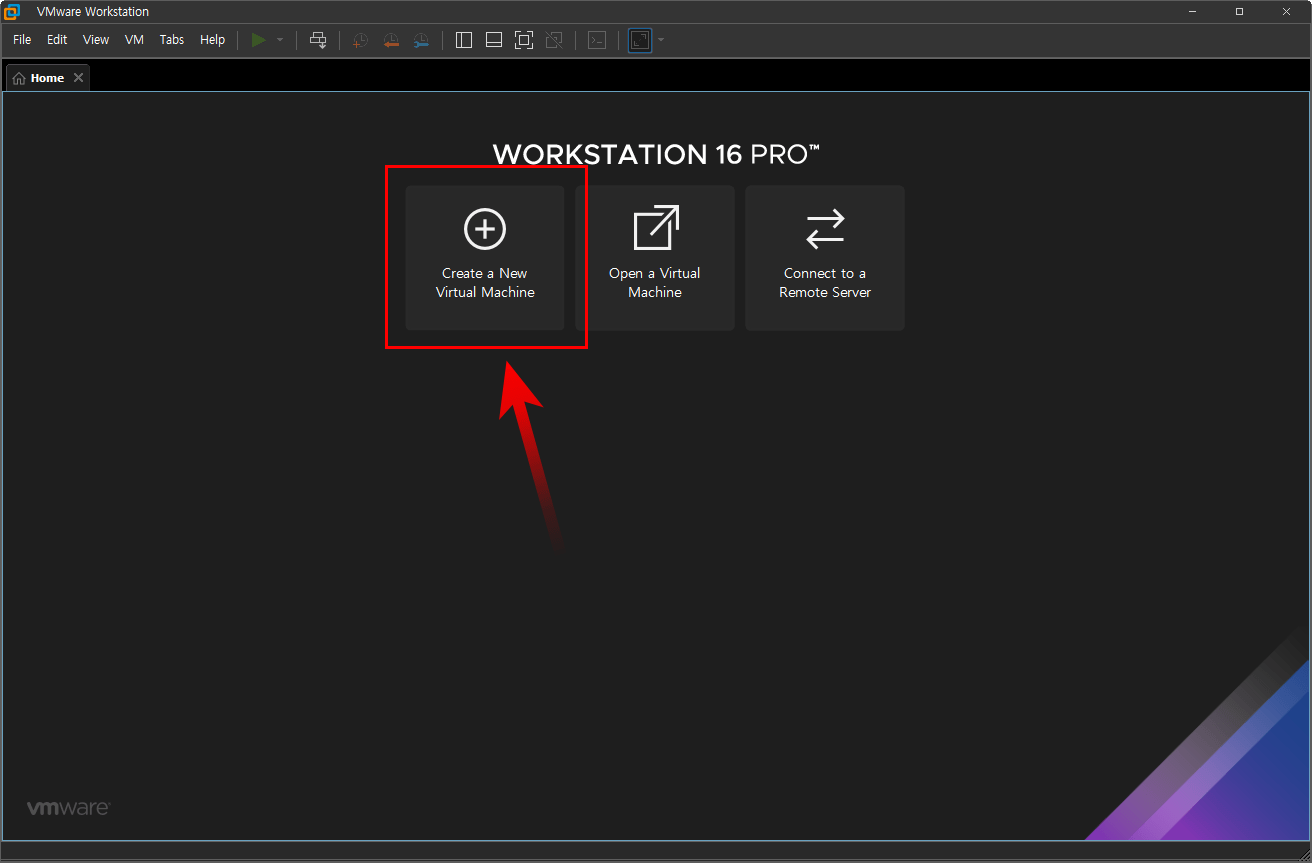The width and height of the screenshot is (1312, 863).
Task: Open the Edit menu
Action: 57,40
